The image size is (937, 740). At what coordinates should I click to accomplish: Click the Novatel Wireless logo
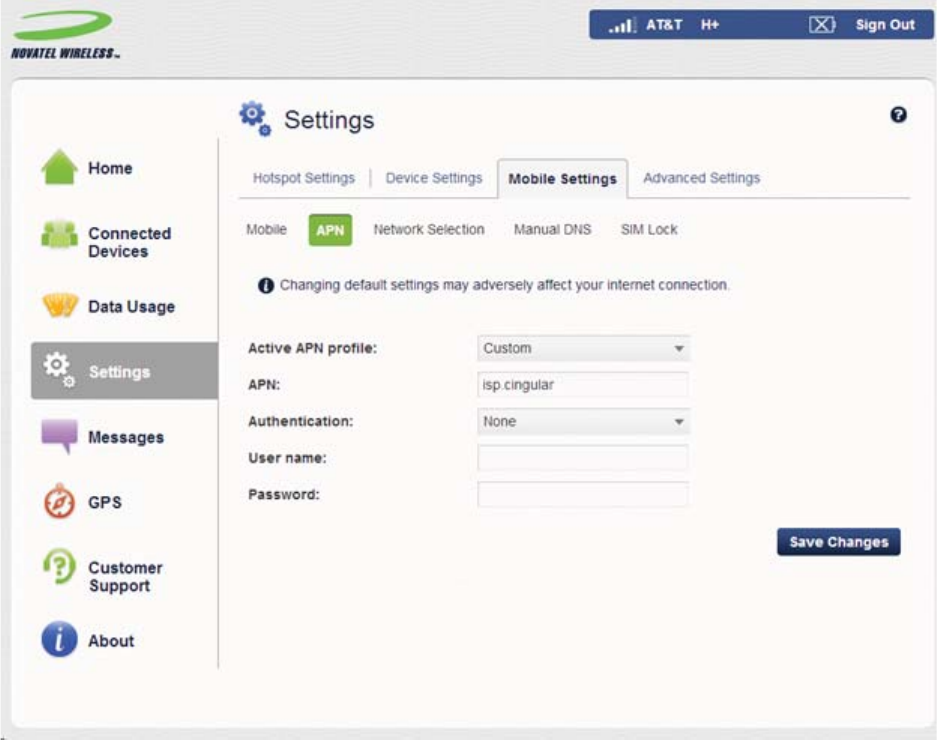(x=65, y=35)
